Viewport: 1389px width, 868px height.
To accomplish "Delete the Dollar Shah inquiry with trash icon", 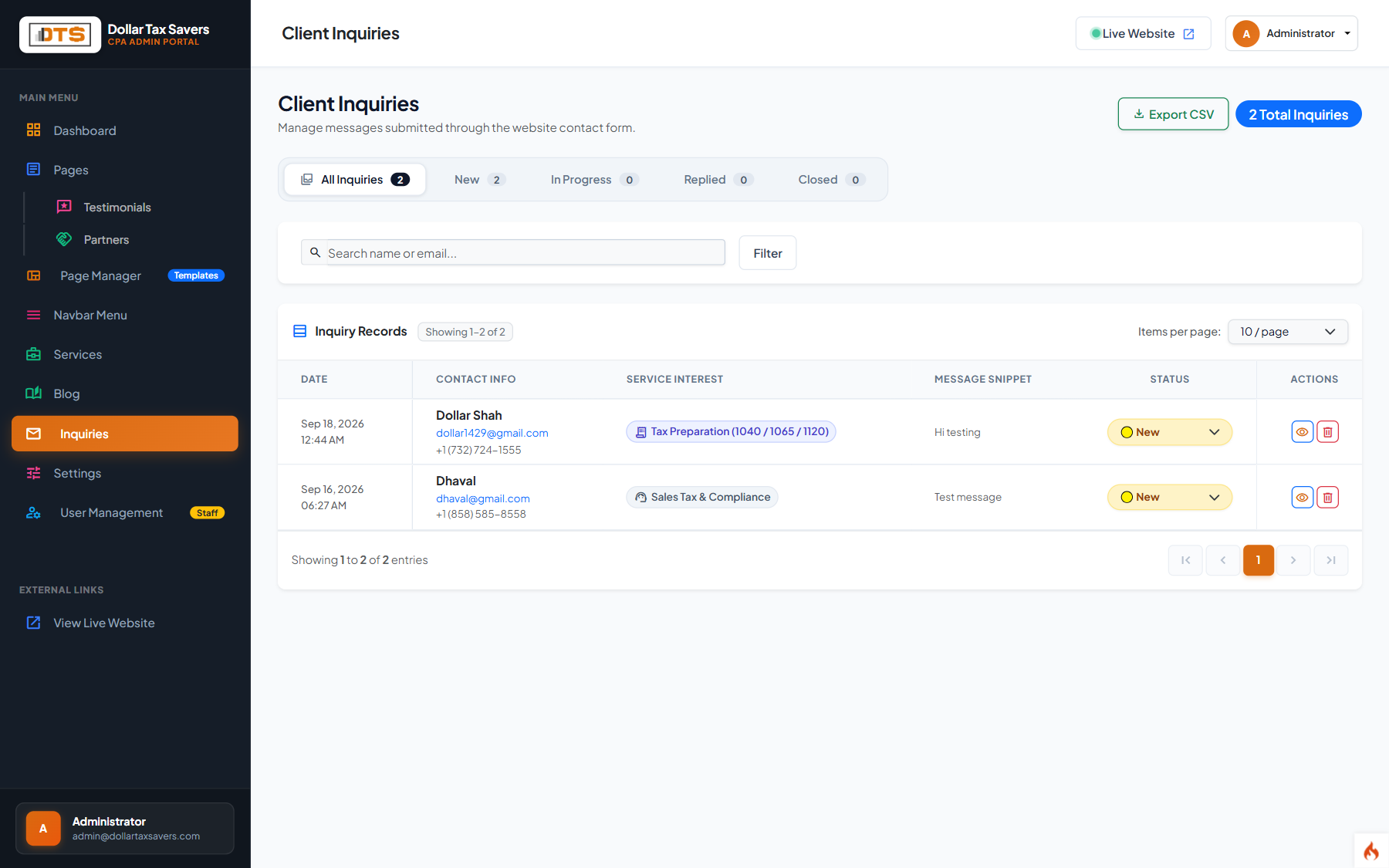I will 1327,432.
